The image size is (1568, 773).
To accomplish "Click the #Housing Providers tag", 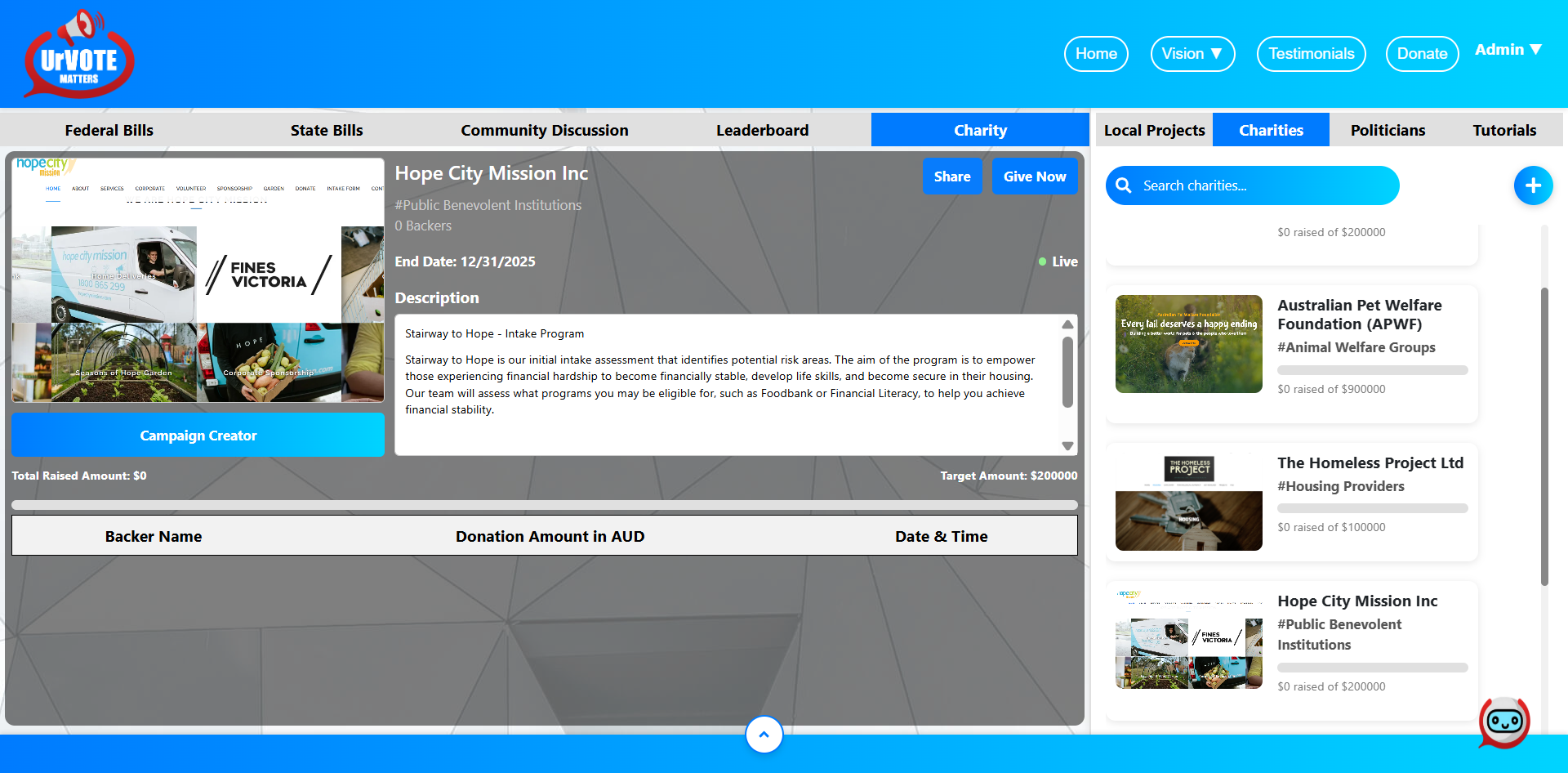I will (x=1341, y=486).
